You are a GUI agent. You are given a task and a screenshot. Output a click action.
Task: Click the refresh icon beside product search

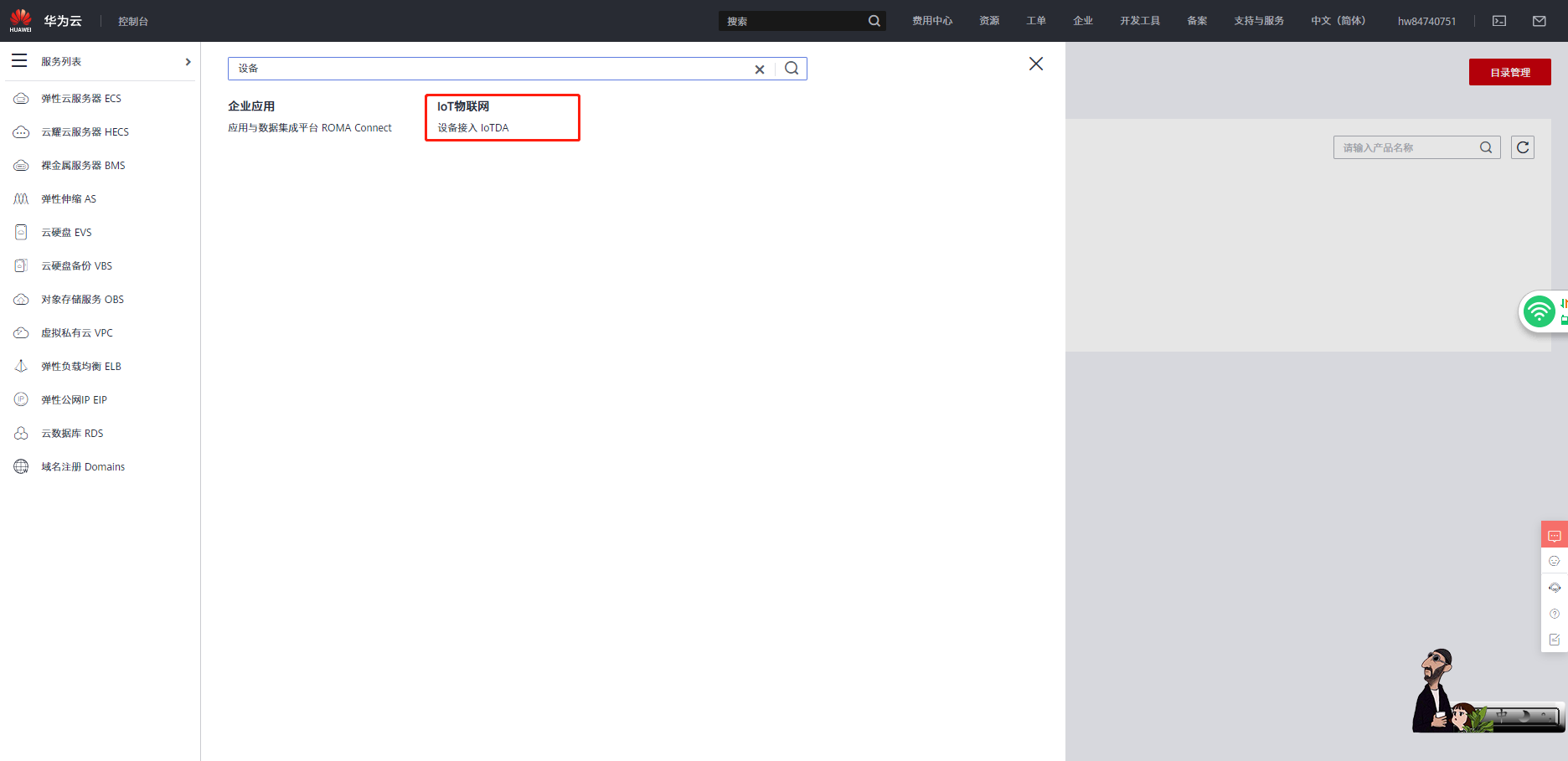1523,147
